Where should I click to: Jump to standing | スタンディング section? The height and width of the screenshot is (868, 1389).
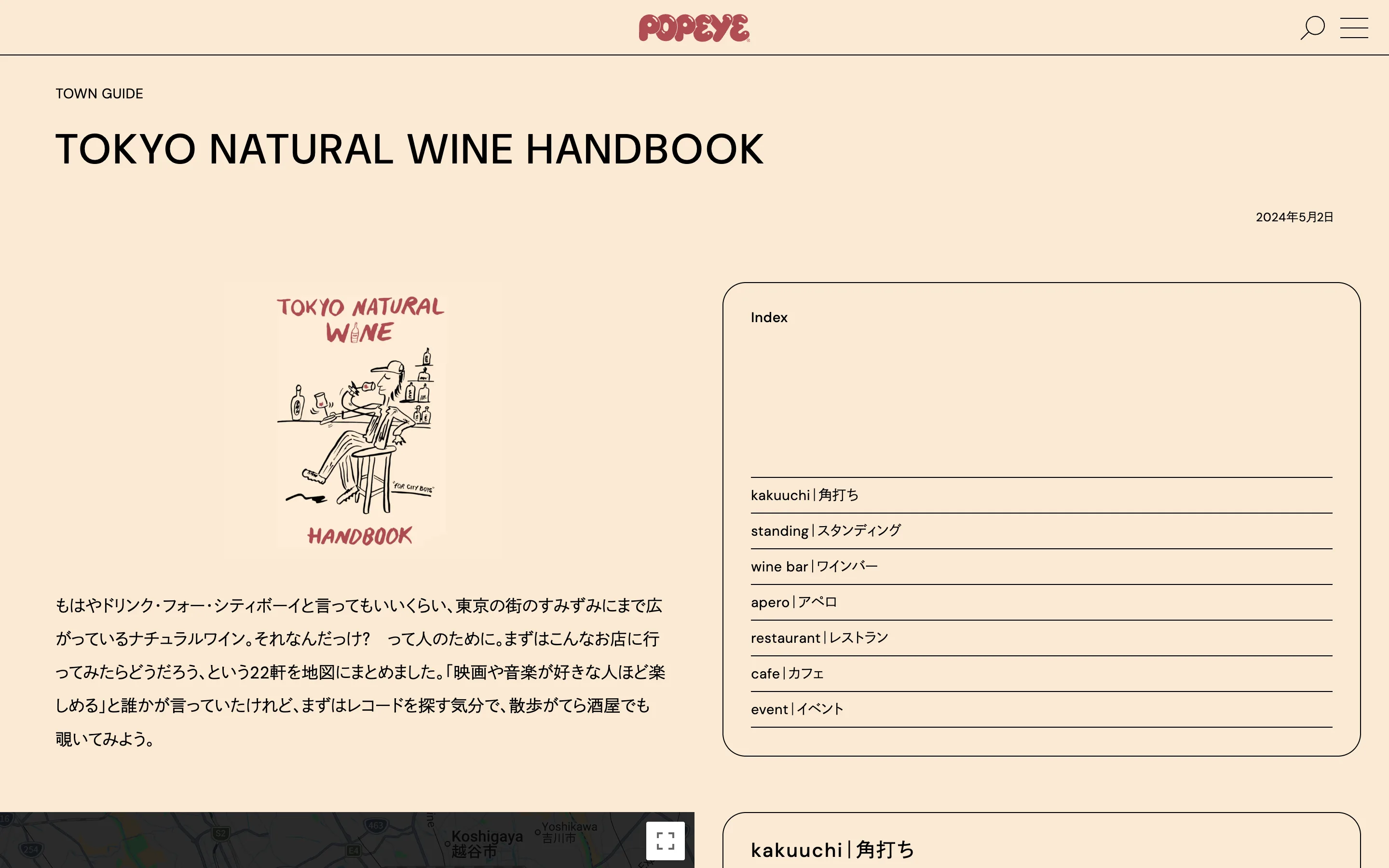pos(1041,530)
